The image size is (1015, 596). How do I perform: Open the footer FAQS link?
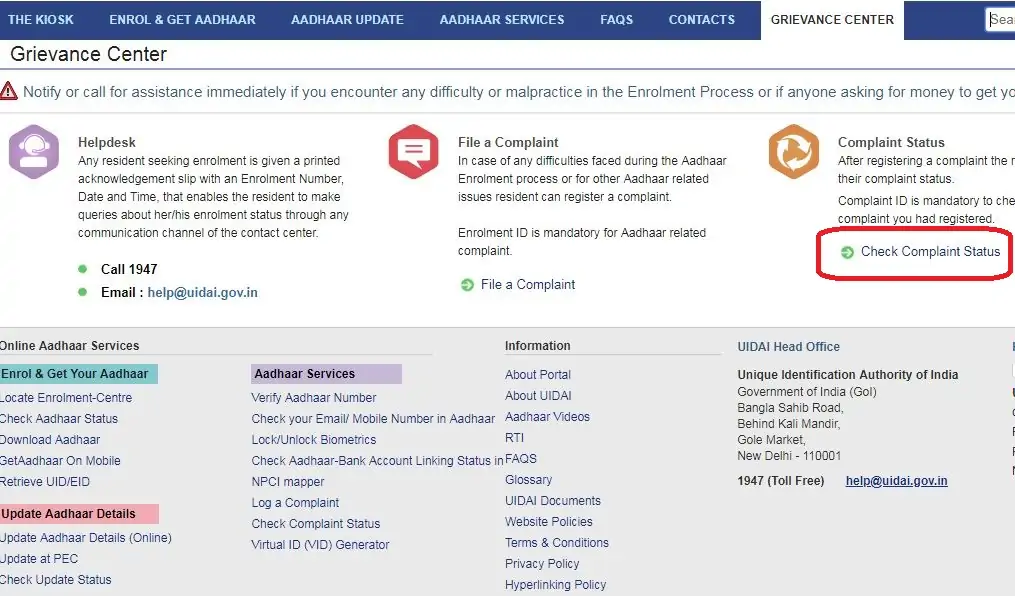tap(521, 459)
